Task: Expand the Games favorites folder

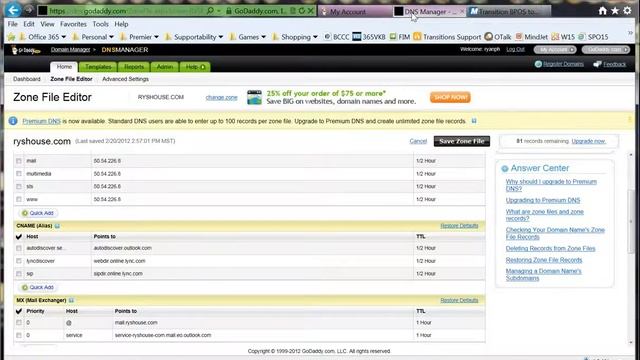Action: pos(247,37)
